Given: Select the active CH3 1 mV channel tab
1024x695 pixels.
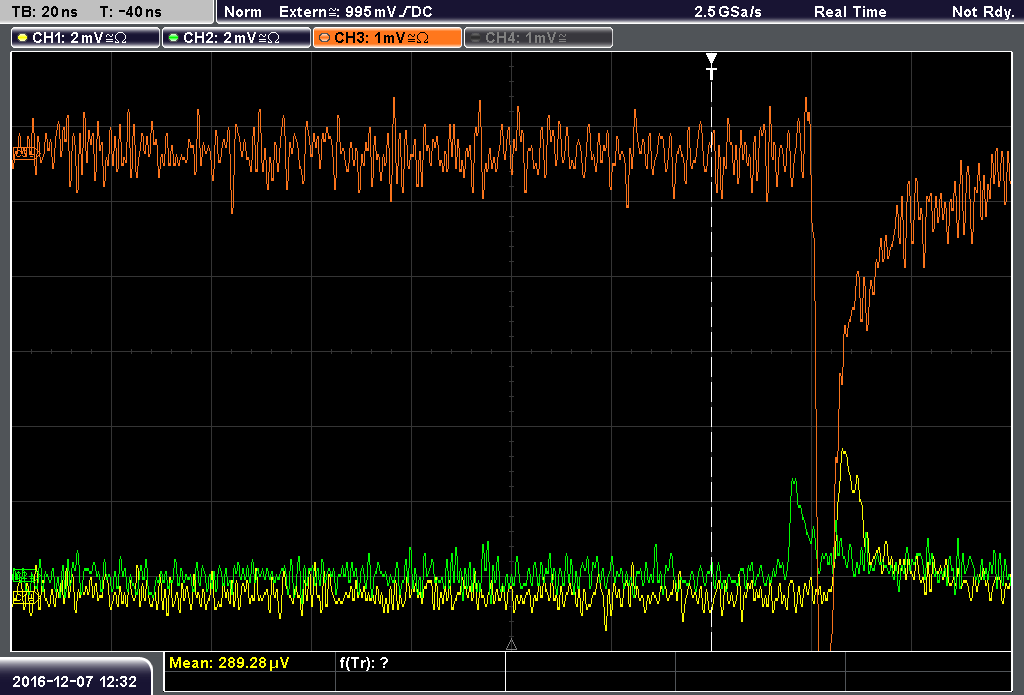Looking at the screenshot, I should click(387, 38).
